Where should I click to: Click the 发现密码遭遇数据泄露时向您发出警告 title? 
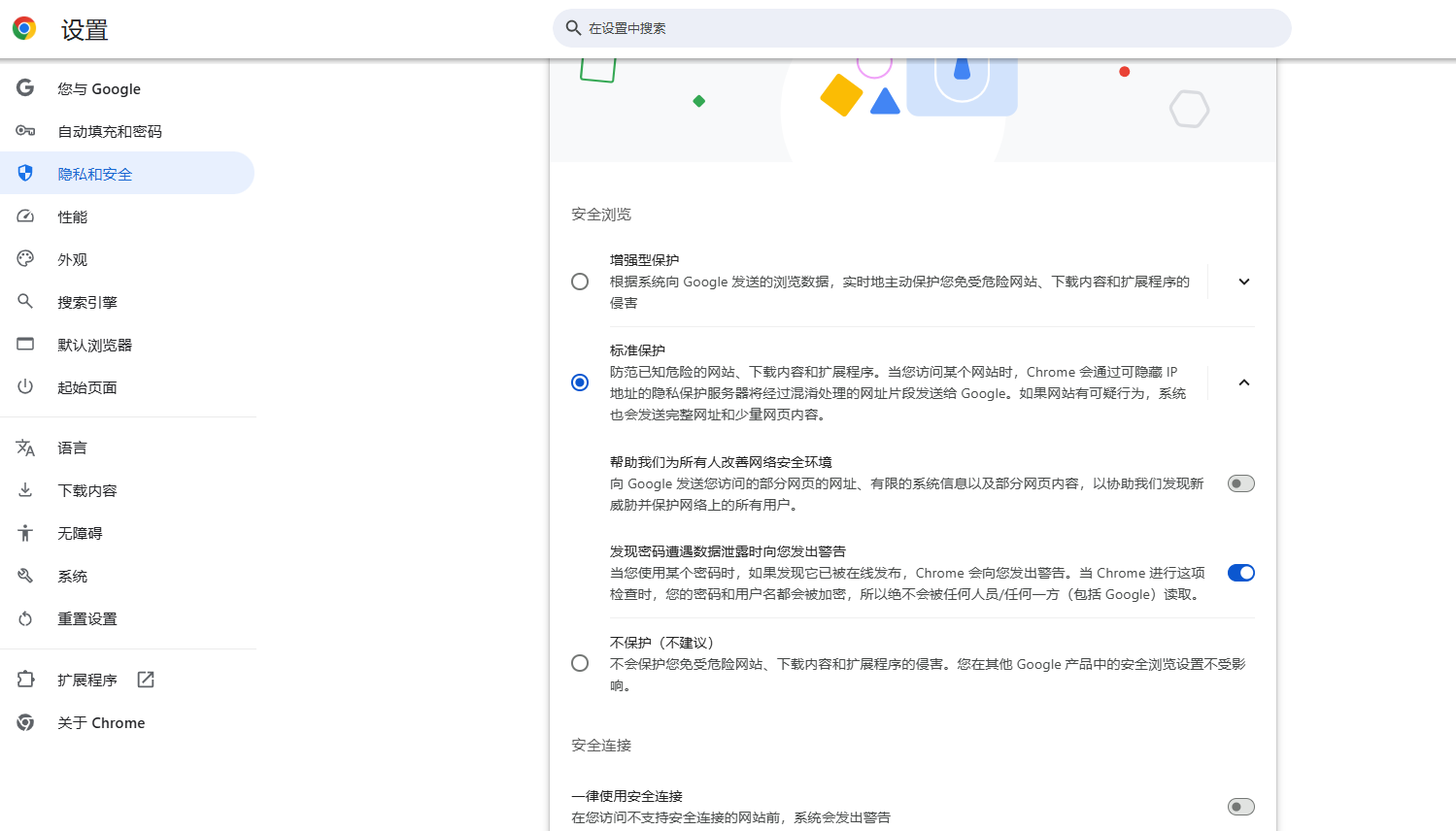pos(728,551)
